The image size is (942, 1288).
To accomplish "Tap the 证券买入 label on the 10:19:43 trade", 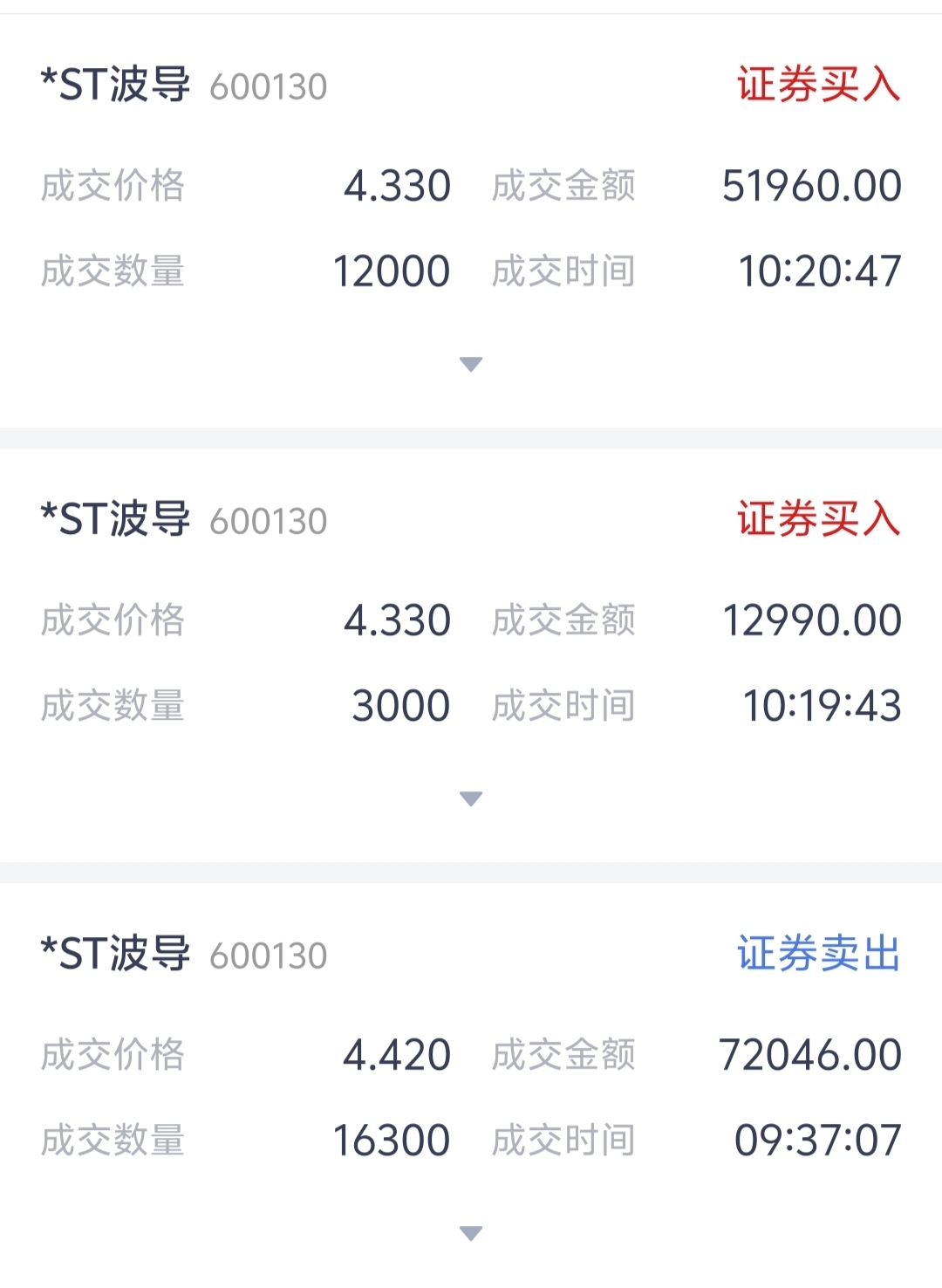I will 818,519.
